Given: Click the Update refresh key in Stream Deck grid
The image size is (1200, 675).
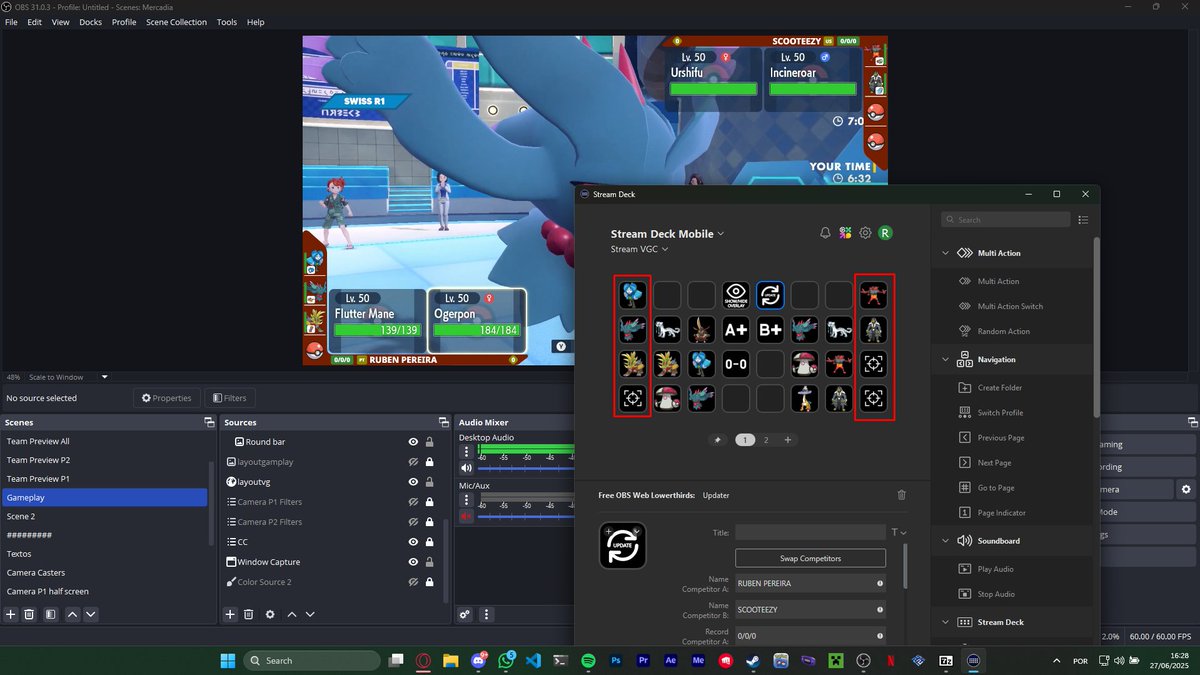Looking at the screenshot, I should [x=770, y=295].
